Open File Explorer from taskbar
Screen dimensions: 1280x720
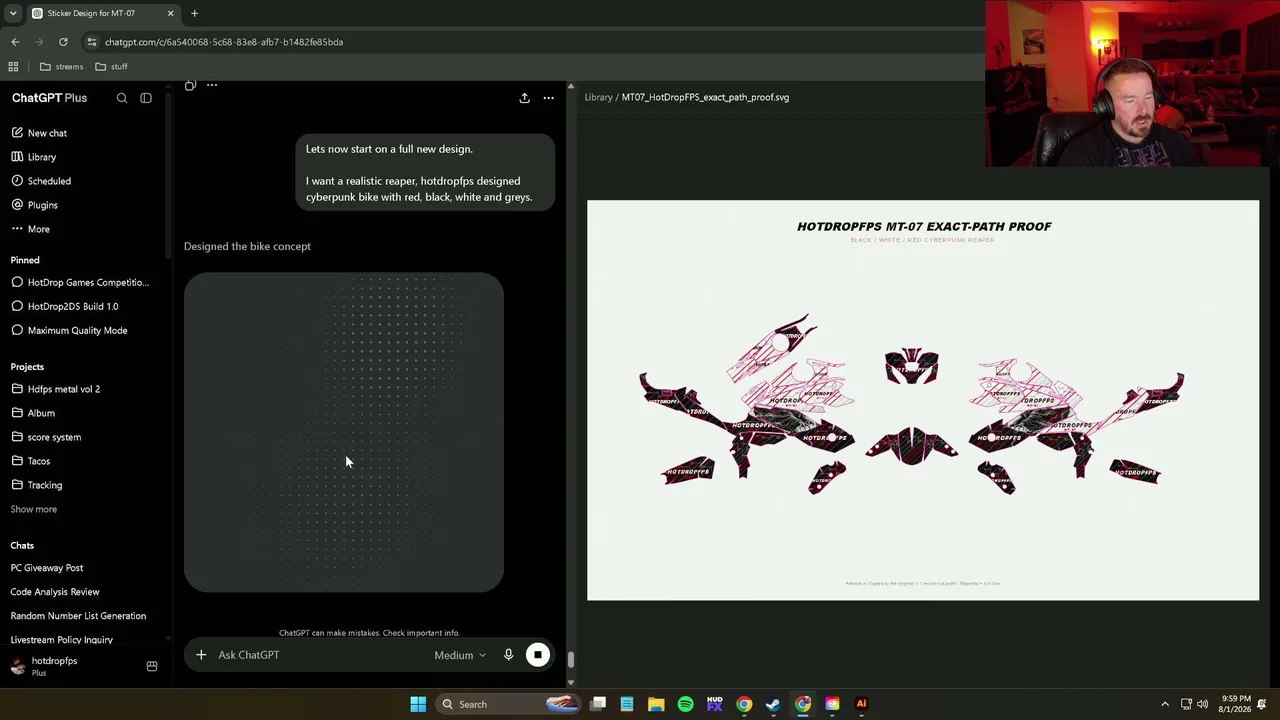point(656,704)
